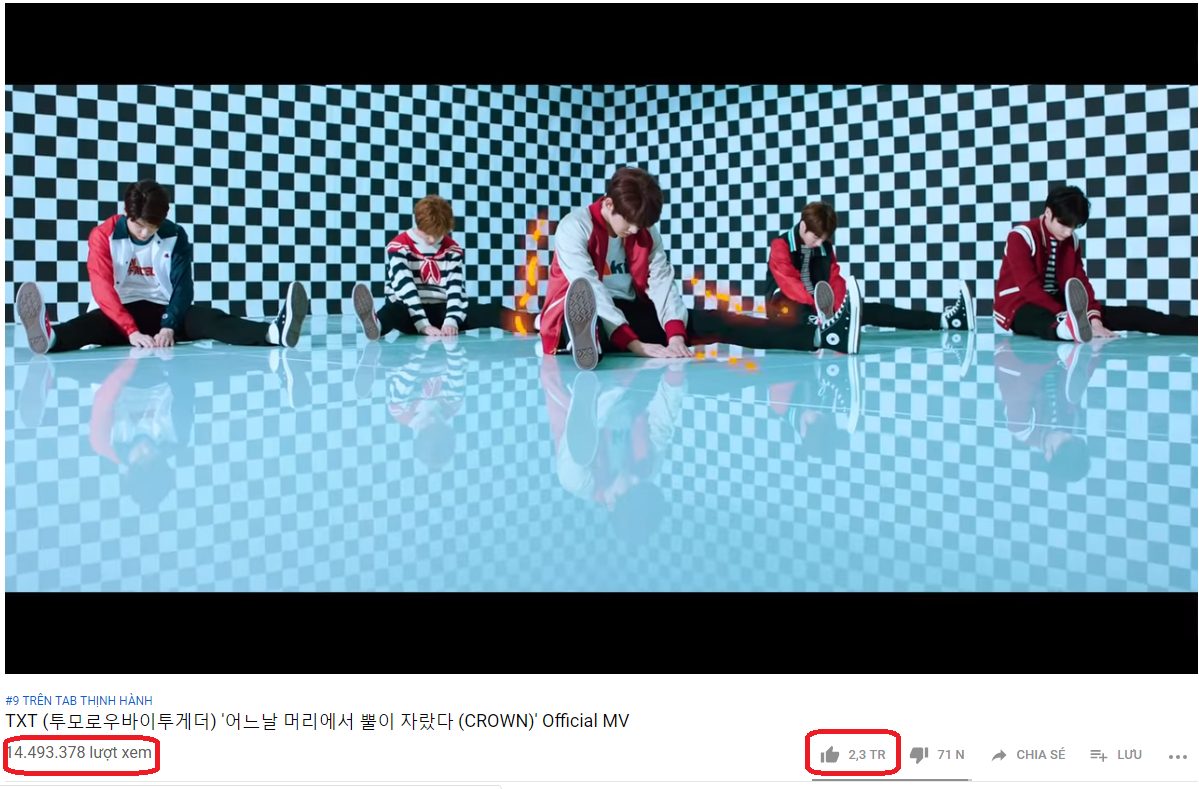Click the thumbs-down dislike icon

coord(919,755)
